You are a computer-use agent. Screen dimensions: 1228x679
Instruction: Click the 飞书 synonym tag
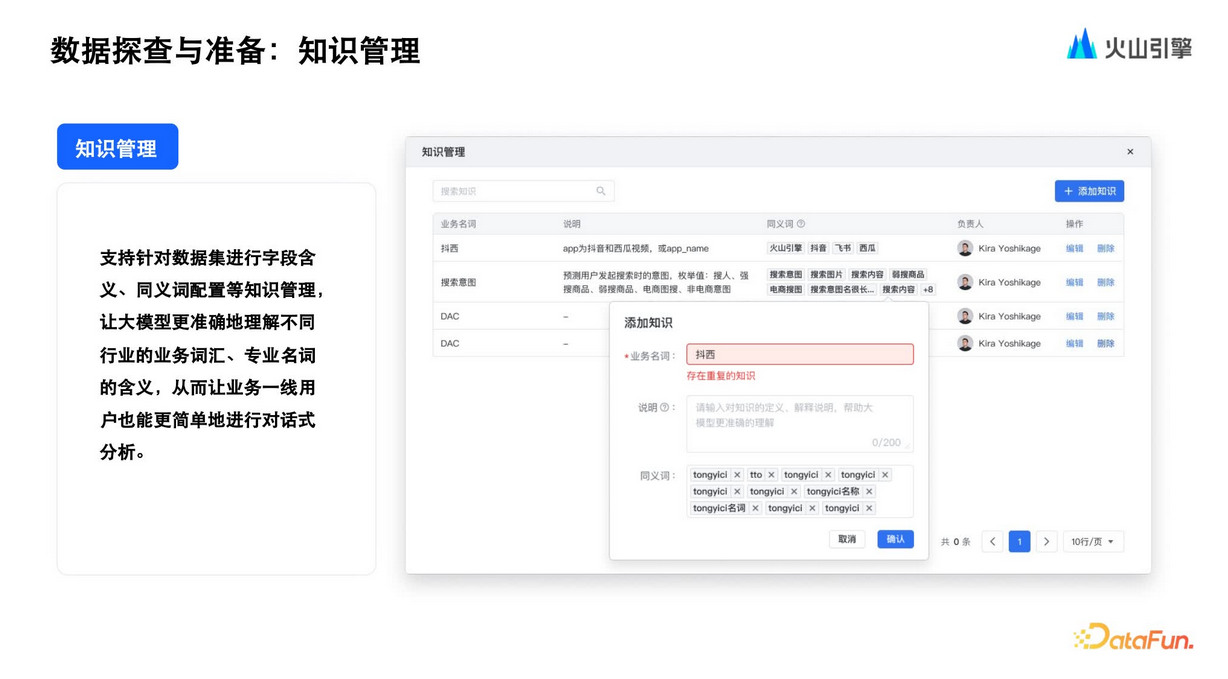click(843, 248)
